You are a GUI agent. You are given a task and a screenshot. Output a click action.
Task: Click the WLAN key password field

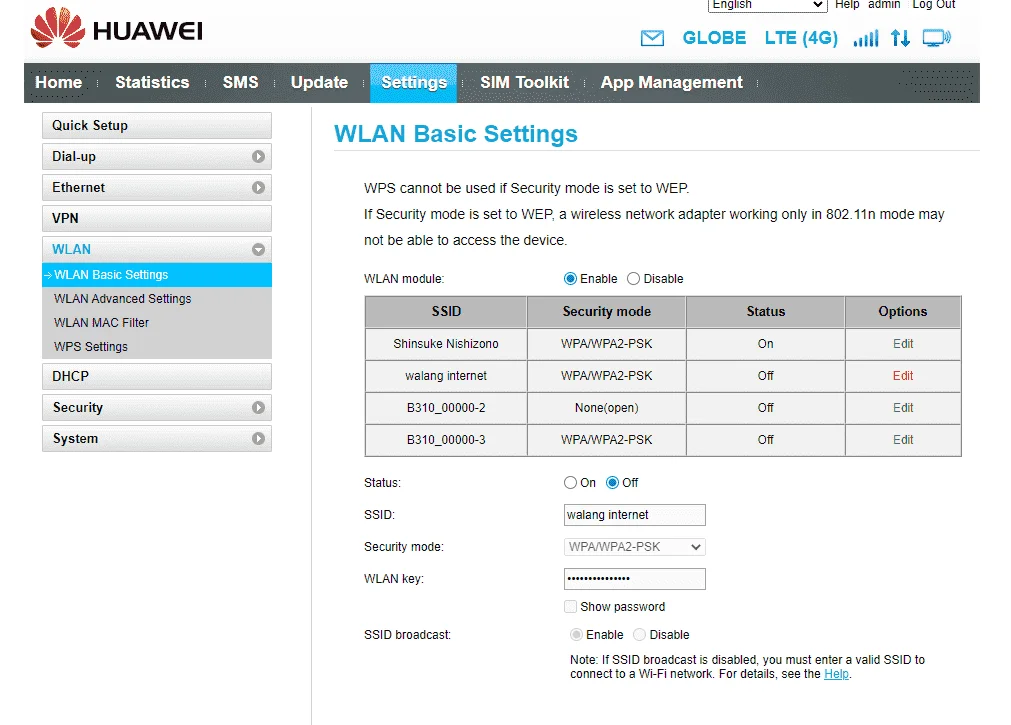tap(634, 579)
